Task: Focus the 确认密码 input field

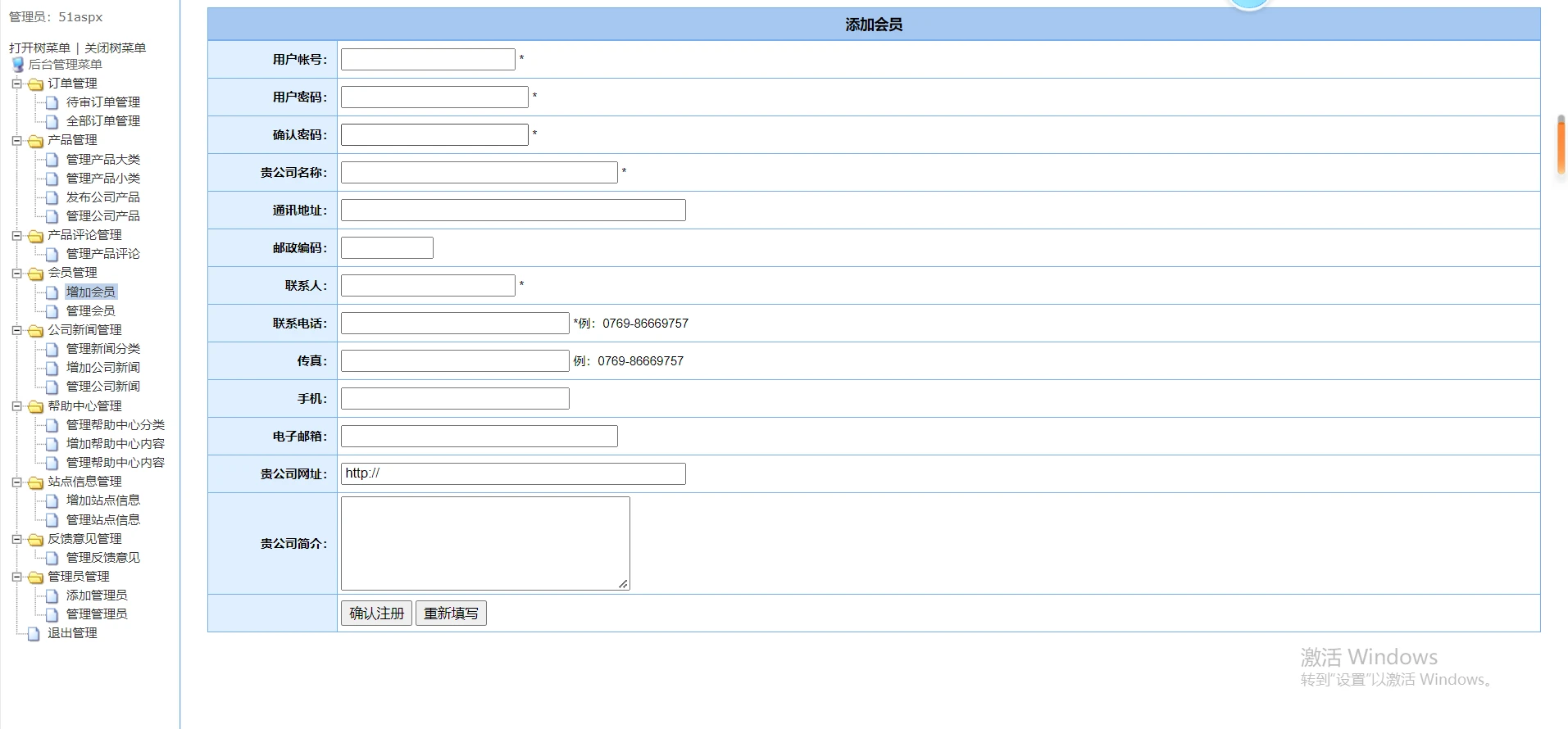Action: (434, 135)
